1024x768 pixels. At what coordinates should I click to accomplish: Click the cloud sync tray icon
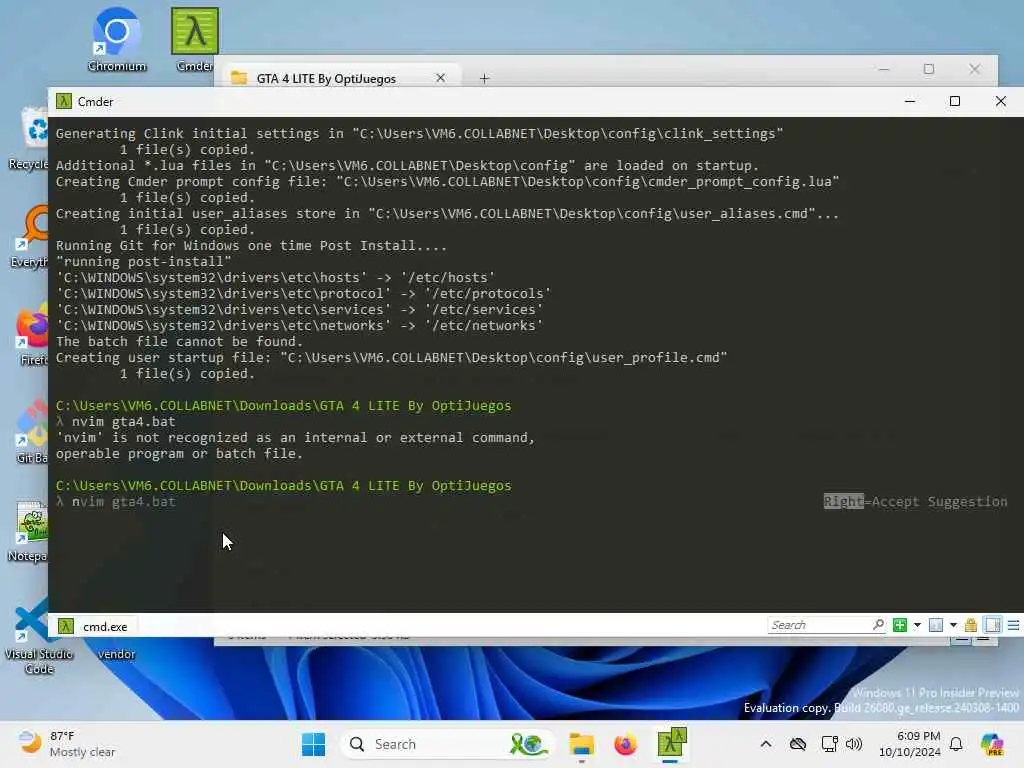tap(797, 744)
